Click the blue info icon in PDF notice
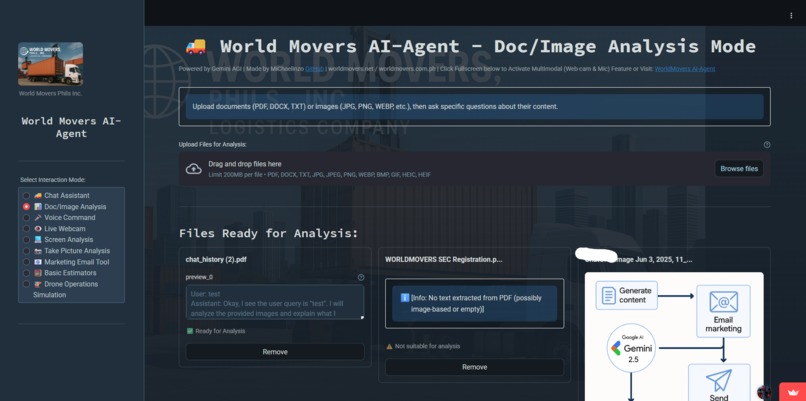Viewport: 806px width, 401px height. tap(405, 298)
